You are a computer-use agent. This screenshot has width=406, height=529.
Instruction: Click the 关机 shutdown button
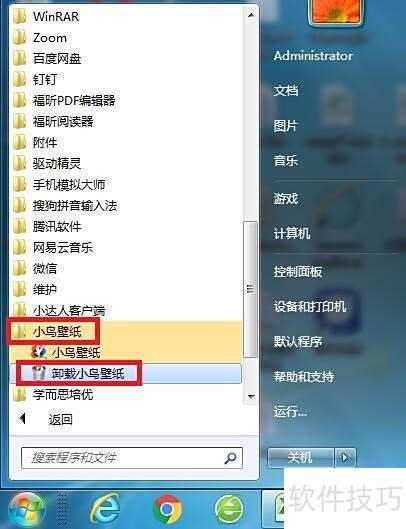pos(301,458)
